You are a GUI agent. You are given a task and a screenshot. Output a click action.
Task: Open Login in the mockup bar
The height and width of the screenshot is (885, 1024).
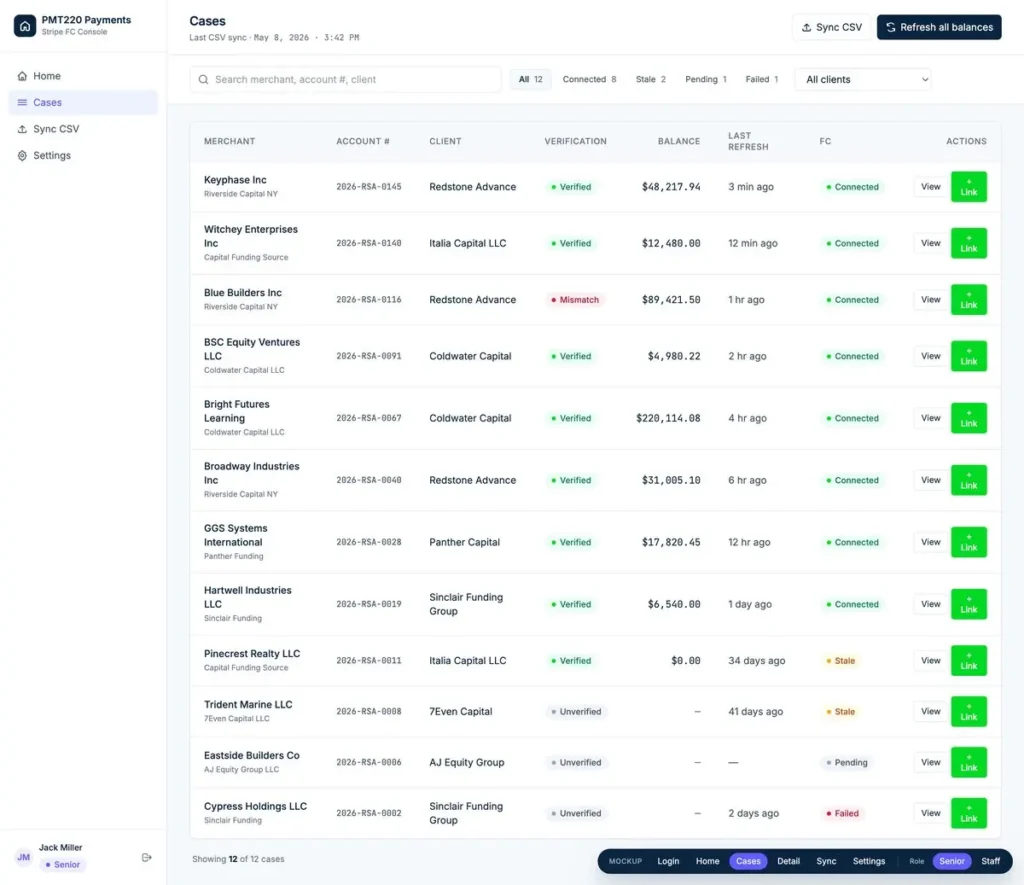pos(667,861)
